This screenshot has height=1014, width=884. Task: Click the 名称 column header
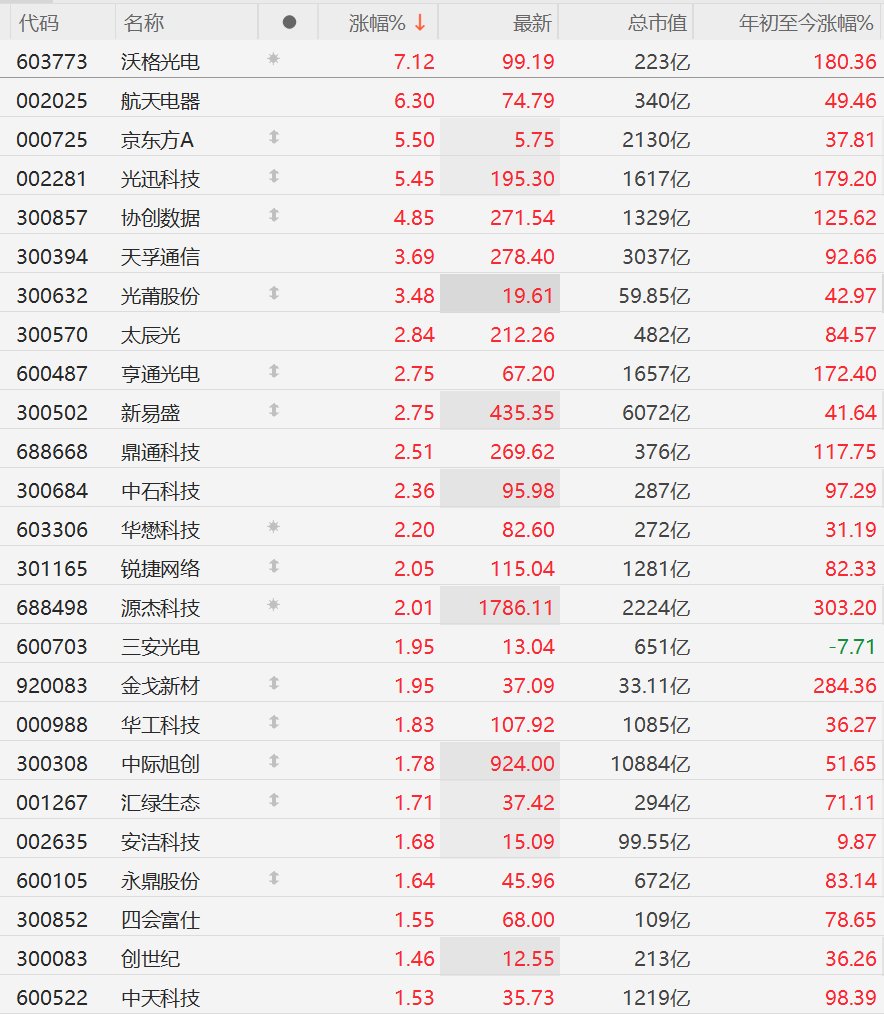(x=144, y=23)
